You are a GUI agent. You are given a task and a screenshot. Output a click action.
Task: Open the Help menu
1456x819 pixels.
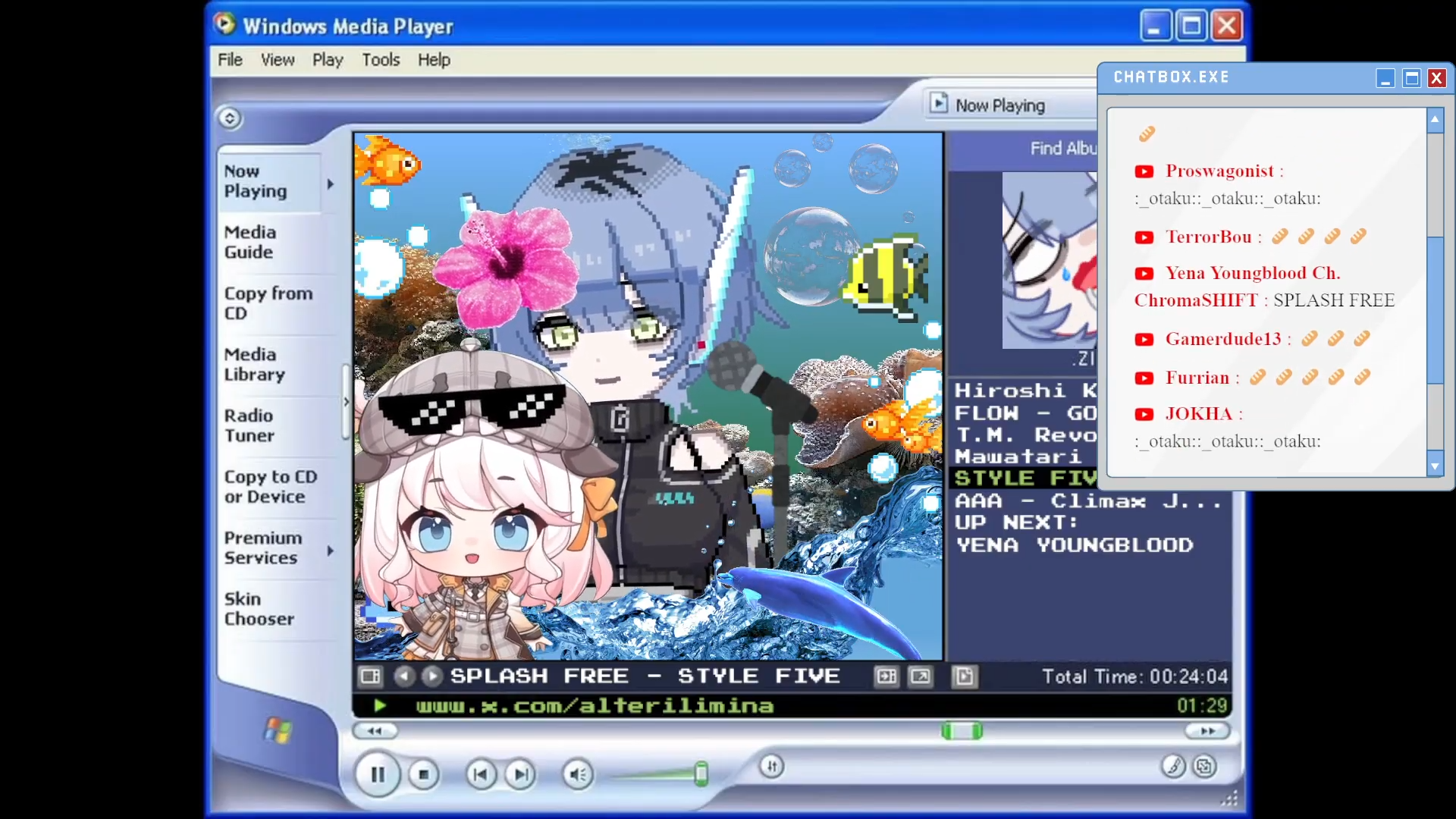click(x=434, y=60)
